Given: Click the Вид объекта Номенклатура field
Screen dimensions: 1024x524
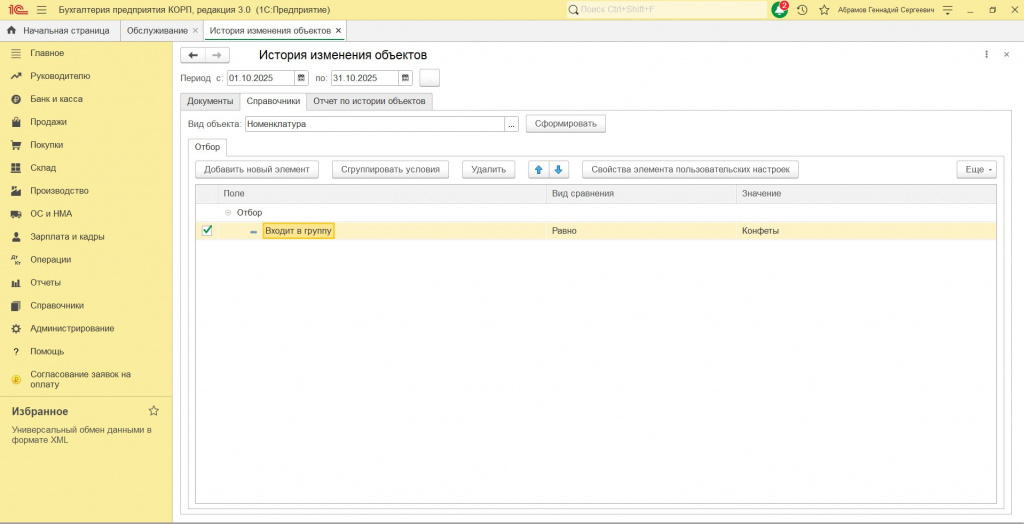Looking at the screenshot, I should (375, 123).
